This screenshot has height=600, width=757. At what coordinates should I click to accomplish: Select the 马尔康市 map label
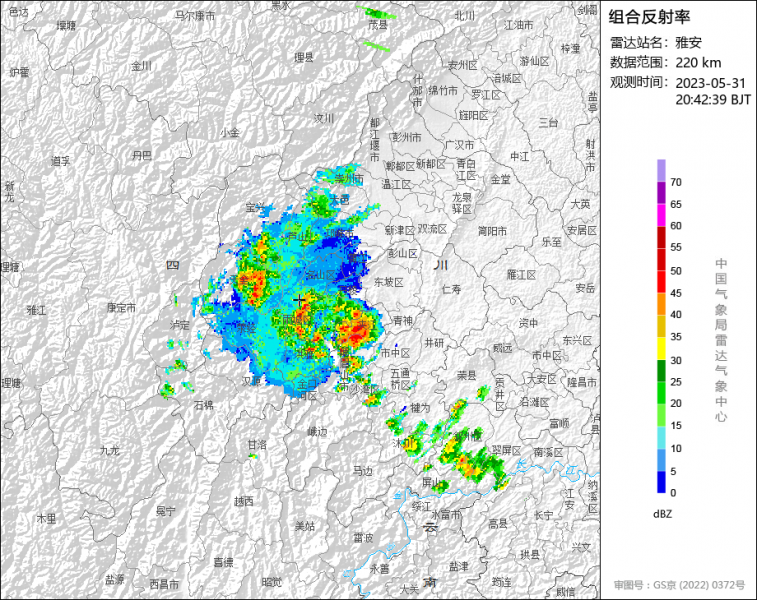tap(194, 16)
